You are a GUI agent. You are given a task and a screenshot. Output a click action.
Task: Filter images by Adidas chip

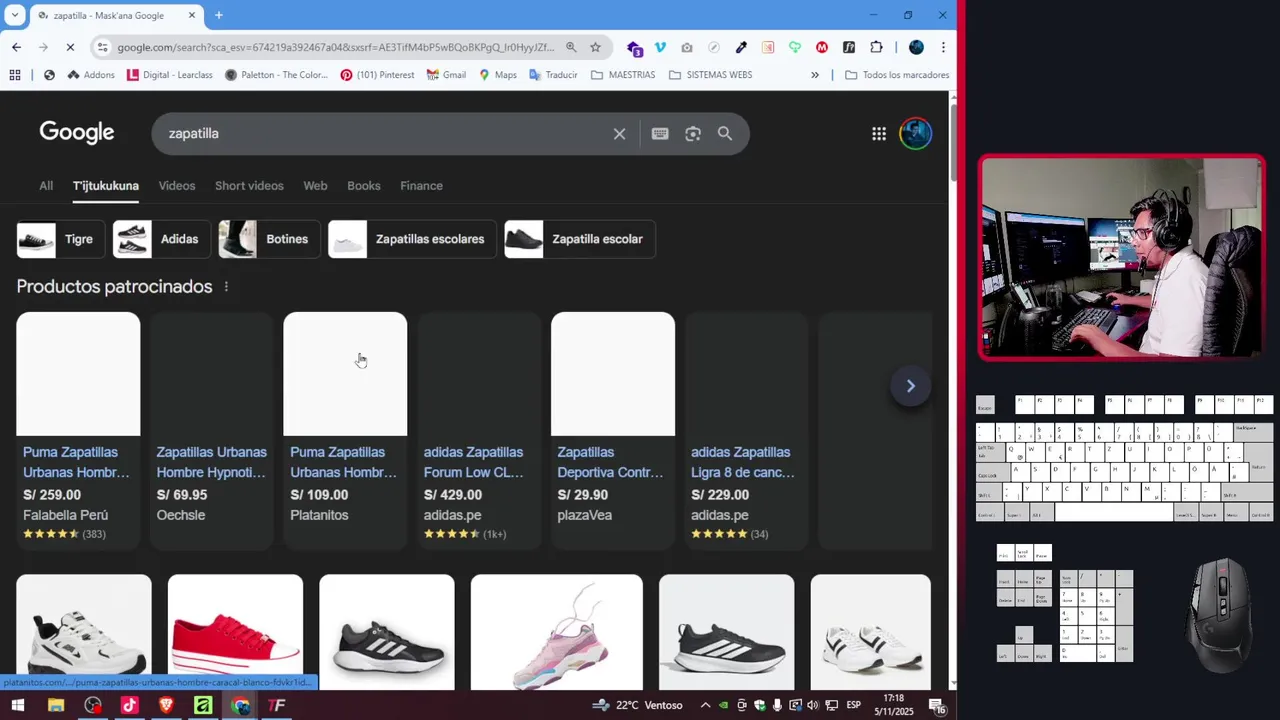coord(161,239)
